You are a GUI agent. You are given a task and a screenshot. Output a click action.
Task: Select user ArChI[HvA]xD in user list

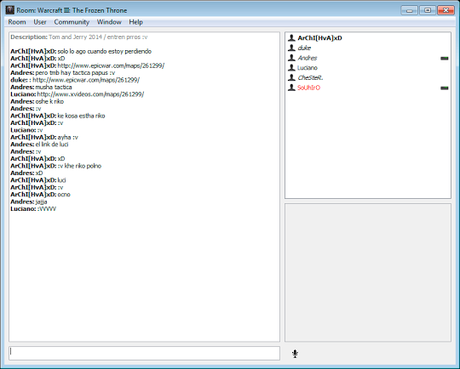coord(368,38)
